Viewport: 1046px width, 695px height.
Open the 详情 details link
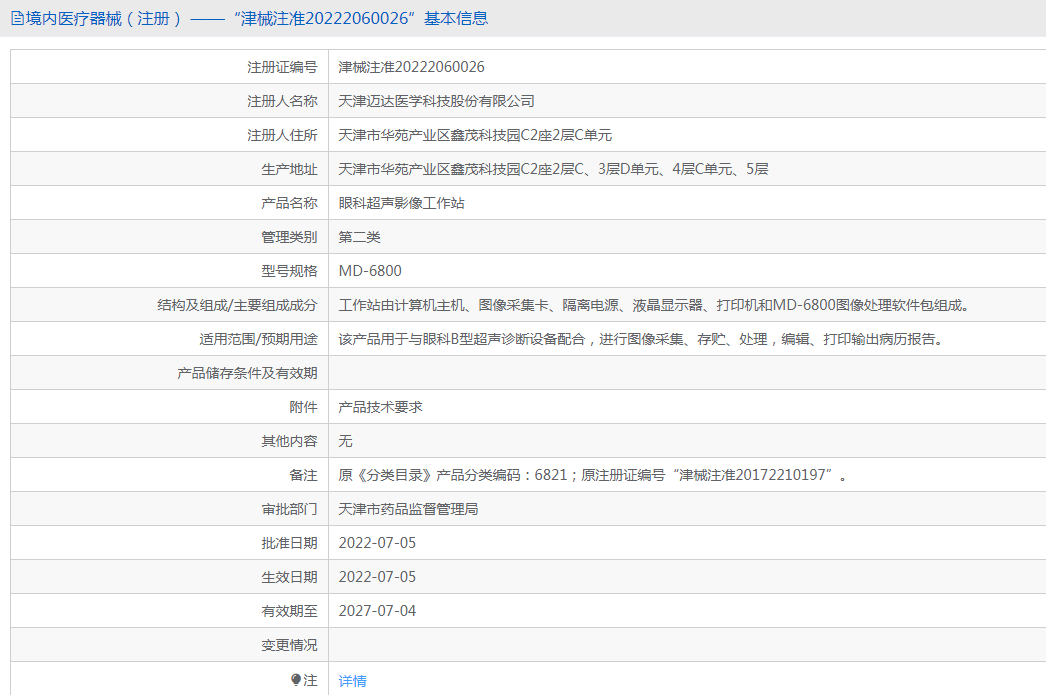[352, 680]
